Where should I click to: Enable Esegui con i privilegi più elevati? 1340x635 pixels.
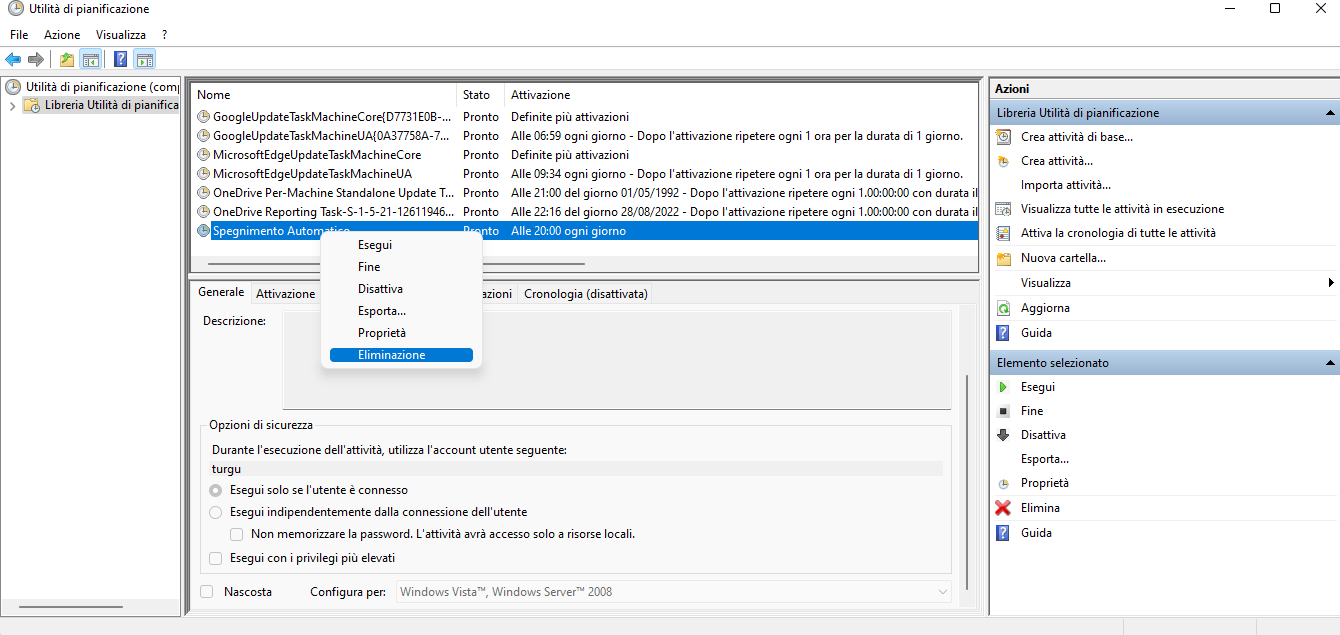tap(216, 558)
